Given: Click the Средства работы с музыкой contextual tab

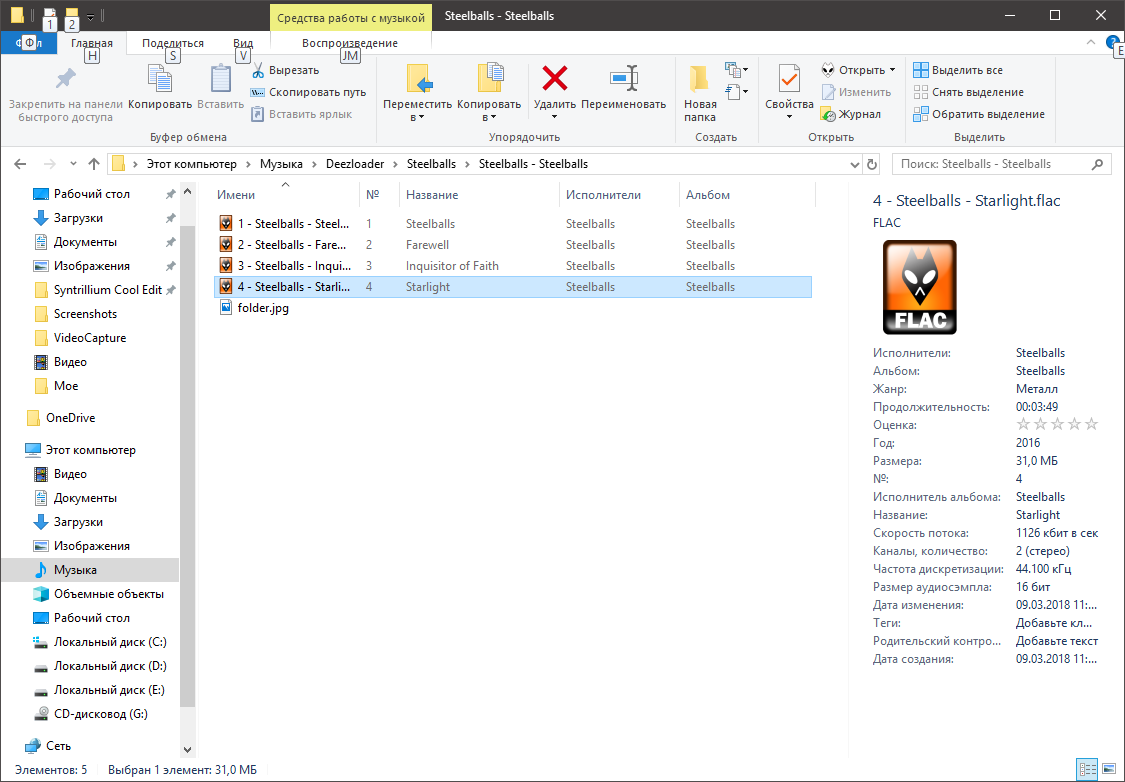Looking at the screenshot, I should click(351, 18).
